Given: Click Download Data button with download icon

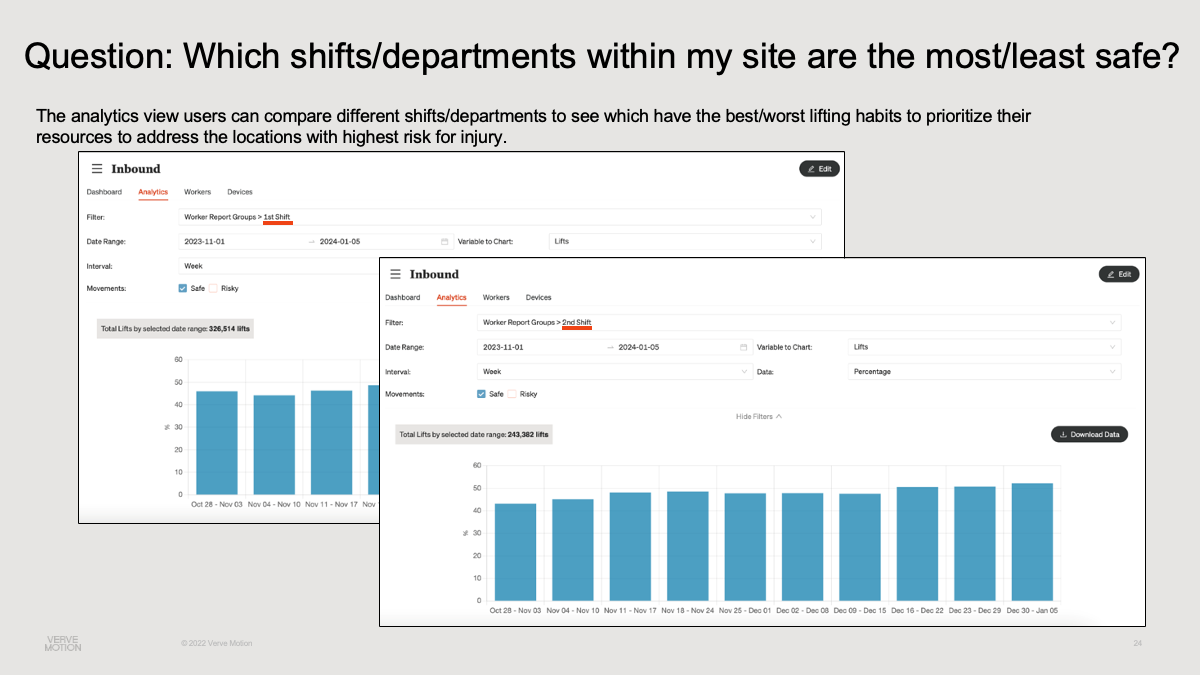Looking at the screenshot, I should point(1089,434).
